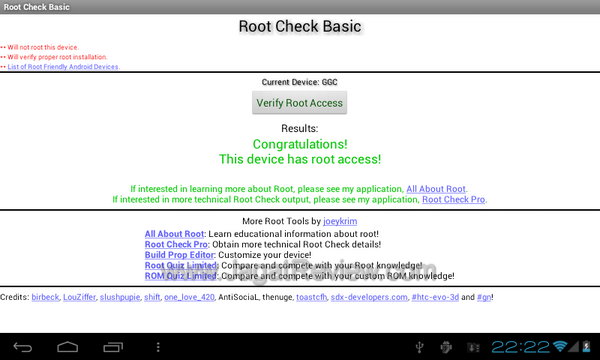
Task: Open the sdx-developers.com credit link
Action: coord(369,297)
